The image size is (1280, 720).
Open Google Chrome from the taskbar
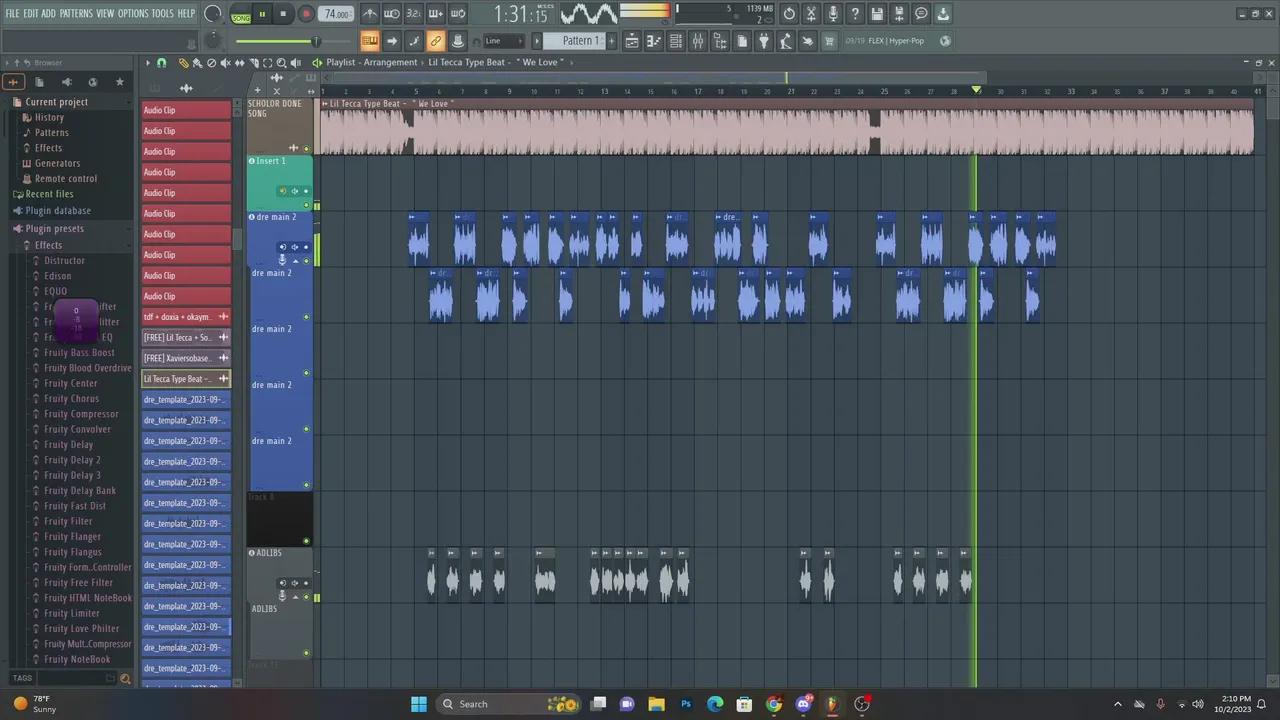(774, 704)
